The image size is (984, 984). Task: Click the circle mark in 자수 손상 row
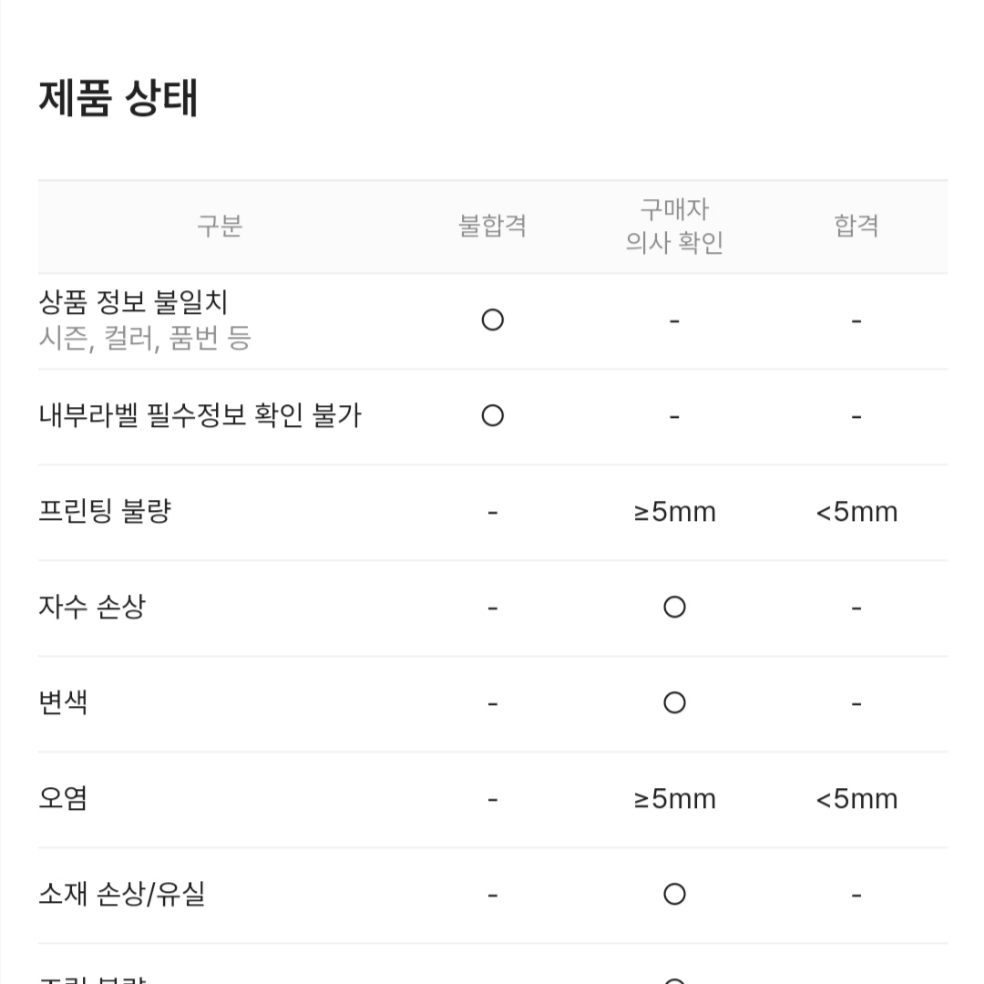[x=675, y=607]
